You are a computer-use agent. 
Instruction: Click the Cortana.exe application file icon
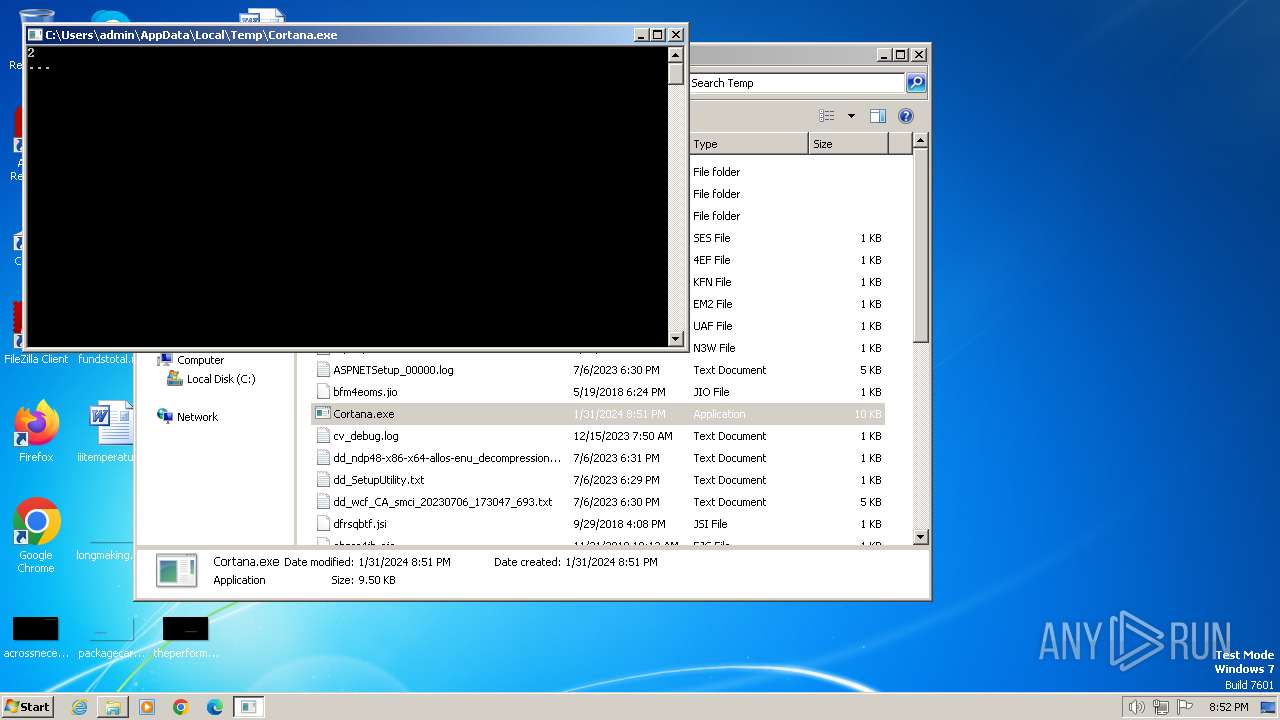(x=322, y=413)
